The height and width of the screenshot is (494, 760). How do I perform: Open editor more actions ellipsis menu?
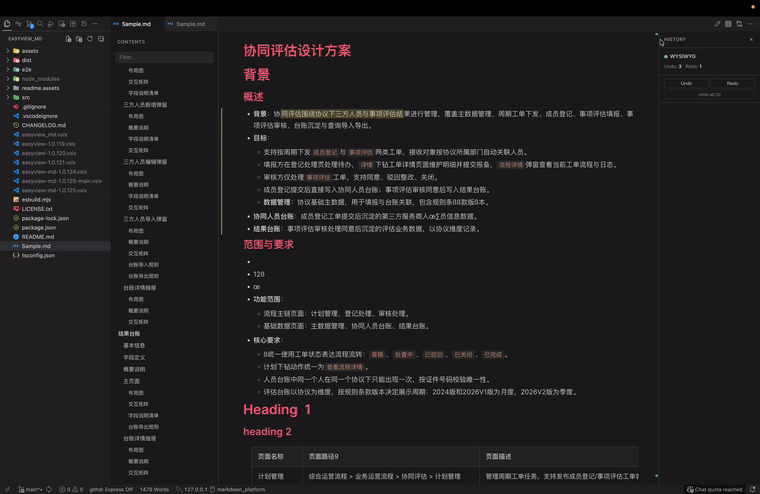(x=750, y=24)
